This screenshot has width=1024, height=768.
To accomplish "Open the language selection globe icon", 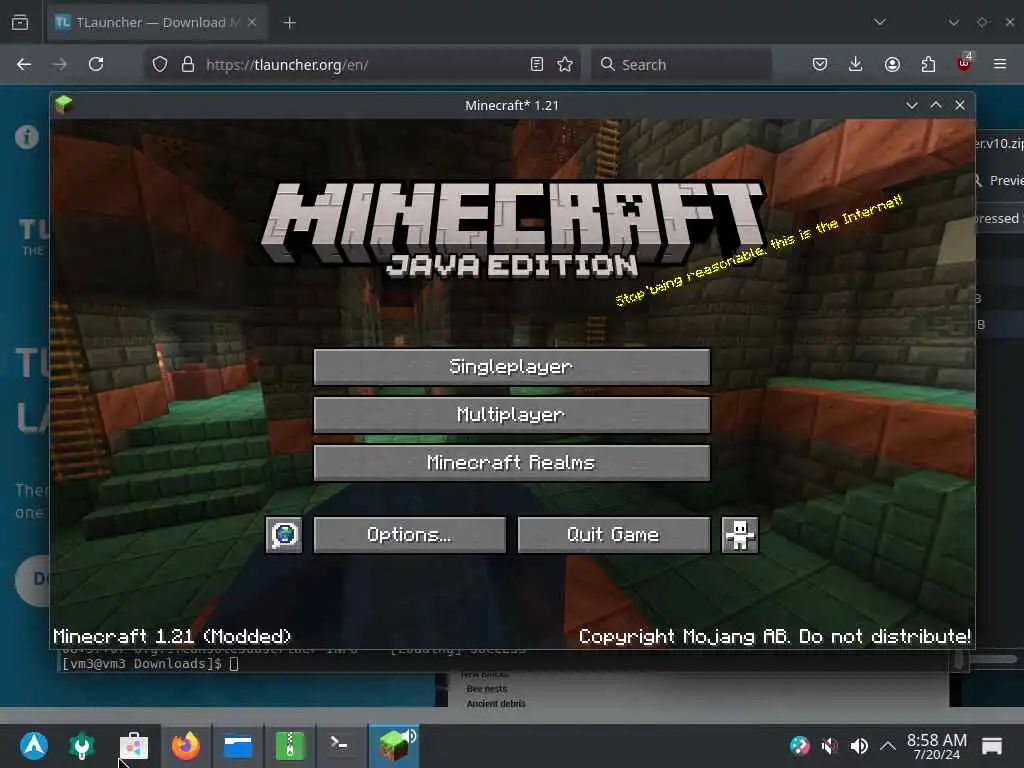I will 283,535.
